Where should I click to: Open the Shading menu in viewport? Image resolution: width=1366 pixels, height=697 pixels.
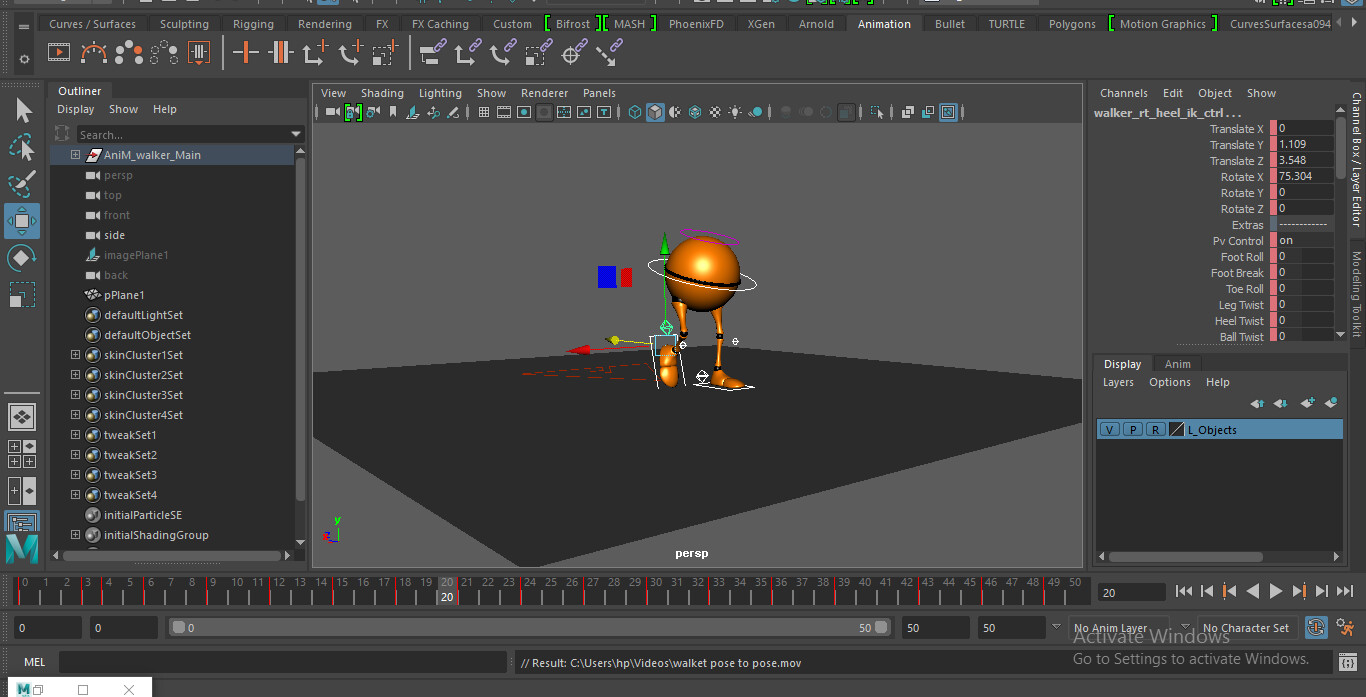click(x=382, y=93)
